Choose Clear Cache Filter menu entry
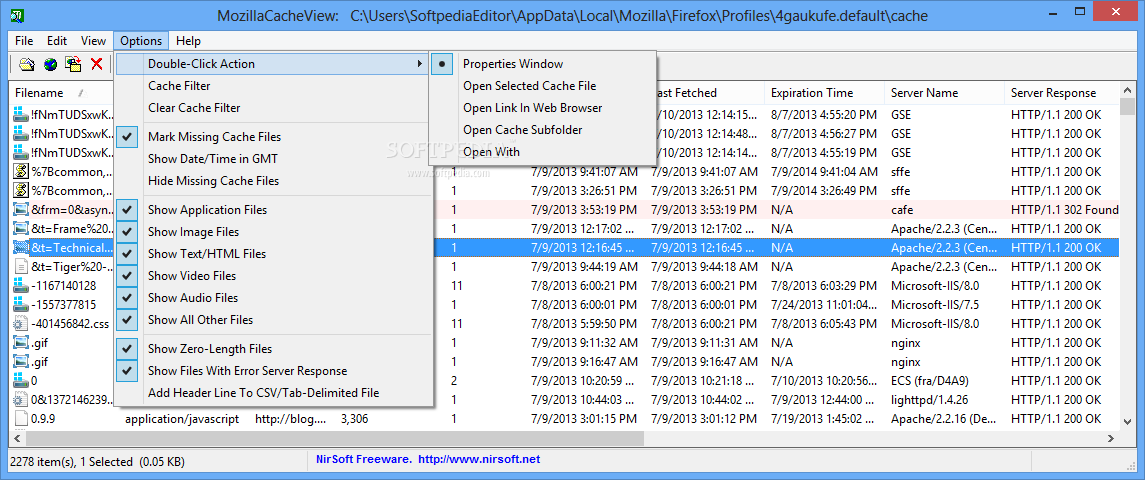This screenshot has height=480, width=1145. click(274, 107)
